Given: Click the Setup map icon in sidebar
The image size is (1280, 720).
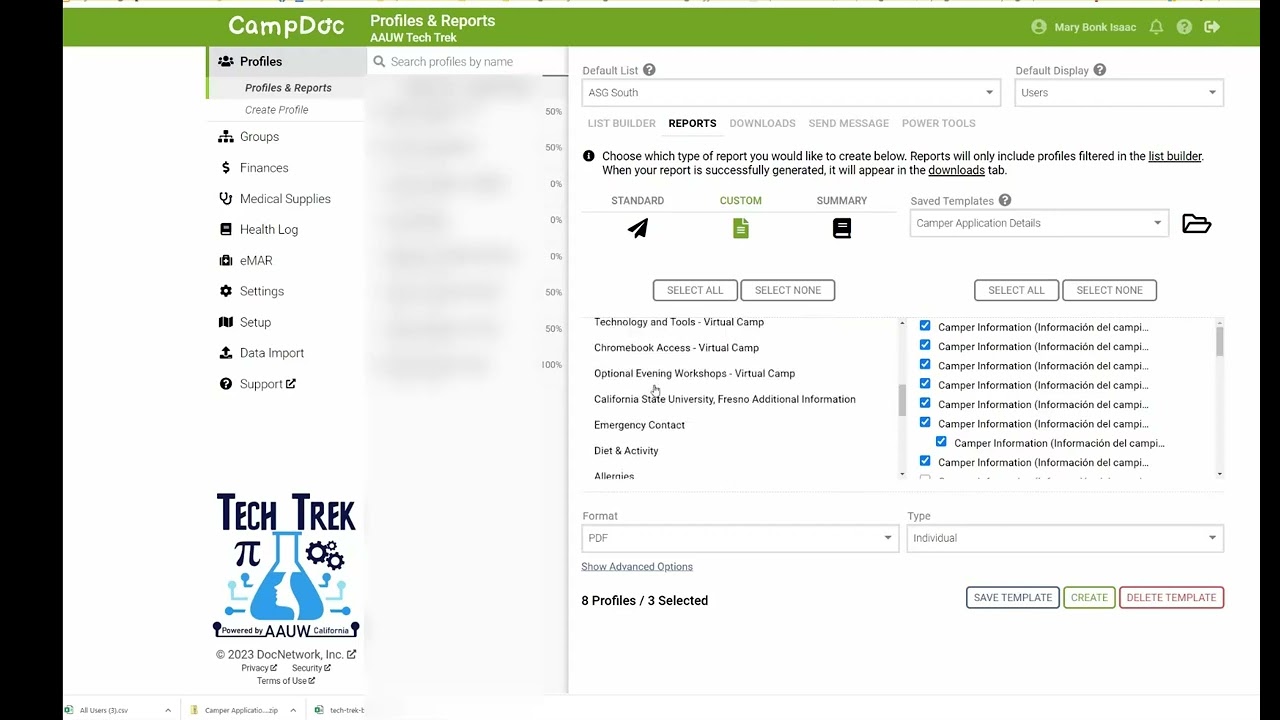Looking at the screenshot, I should [x=226, y=322].
